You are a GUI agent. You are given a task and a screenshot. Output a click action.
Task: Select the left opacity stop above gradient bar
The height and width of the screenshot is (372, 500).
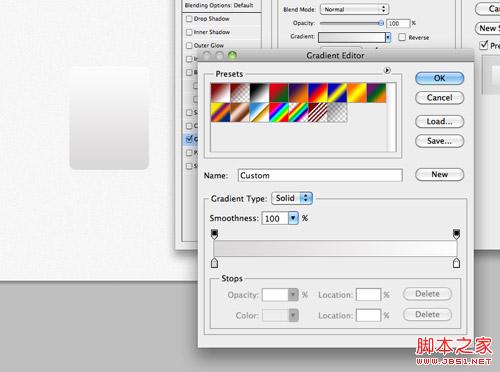[x=215, y=234]
